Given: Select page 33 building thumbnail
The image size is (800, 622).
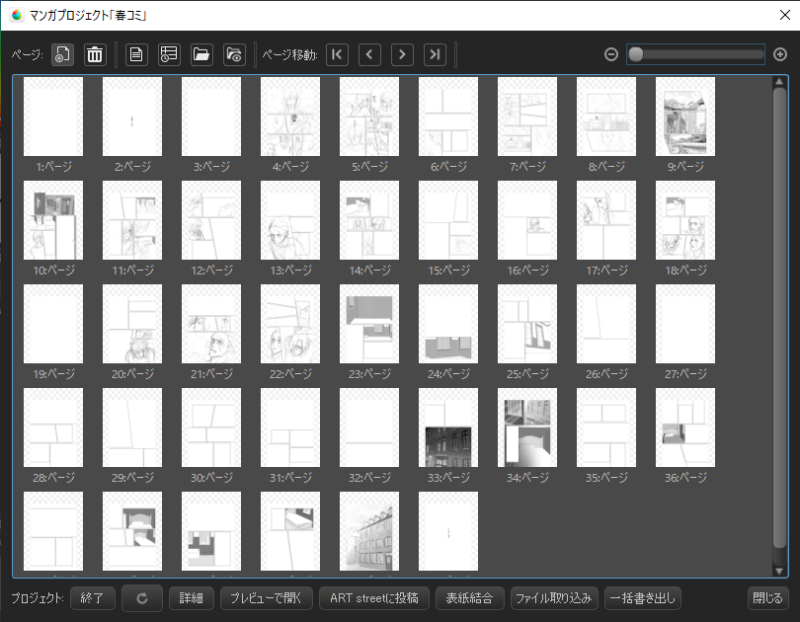Looking at the screenshot, I should tap(448, 427).
